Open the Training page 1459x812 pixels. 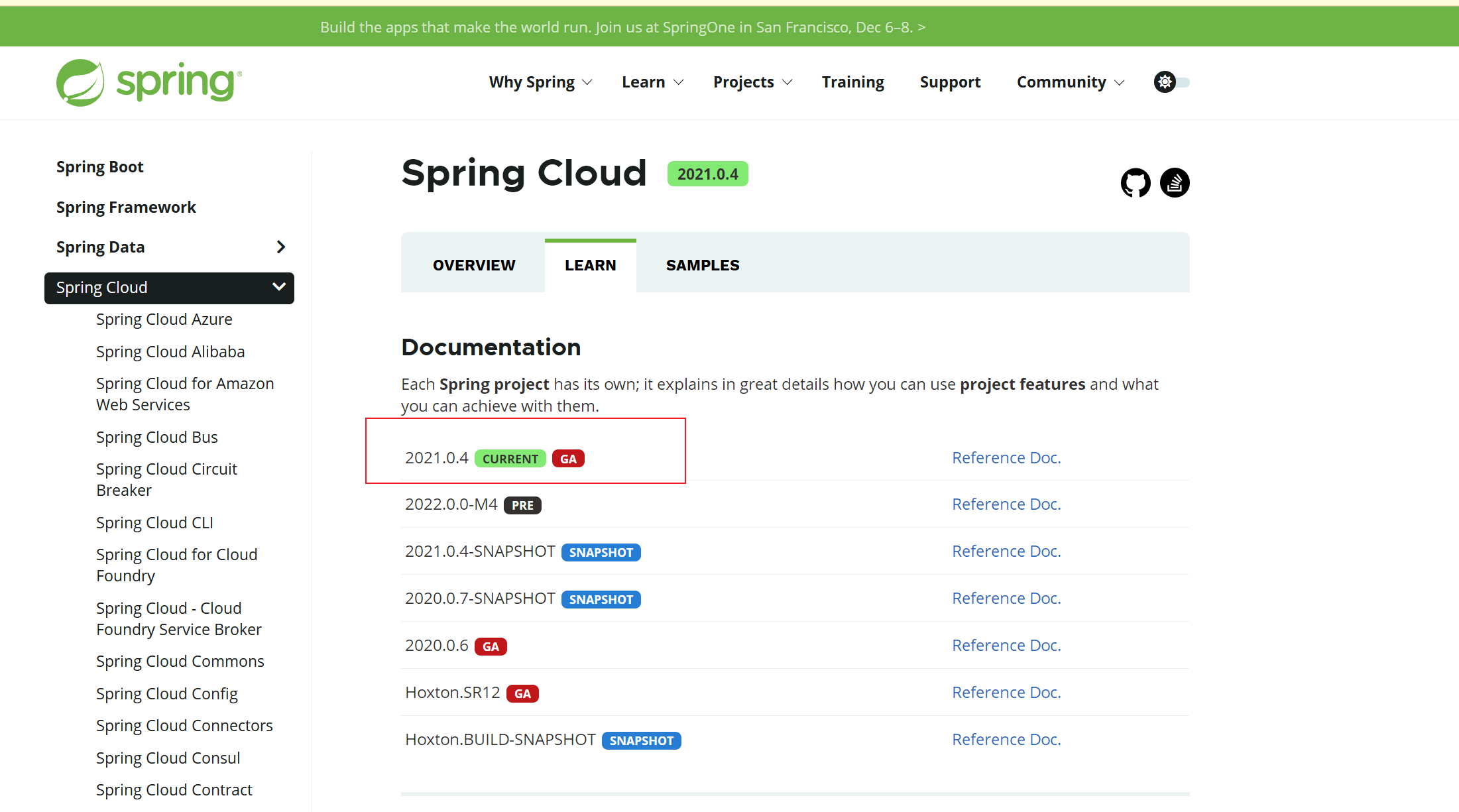pyautogui.click(x=853, y=82)
